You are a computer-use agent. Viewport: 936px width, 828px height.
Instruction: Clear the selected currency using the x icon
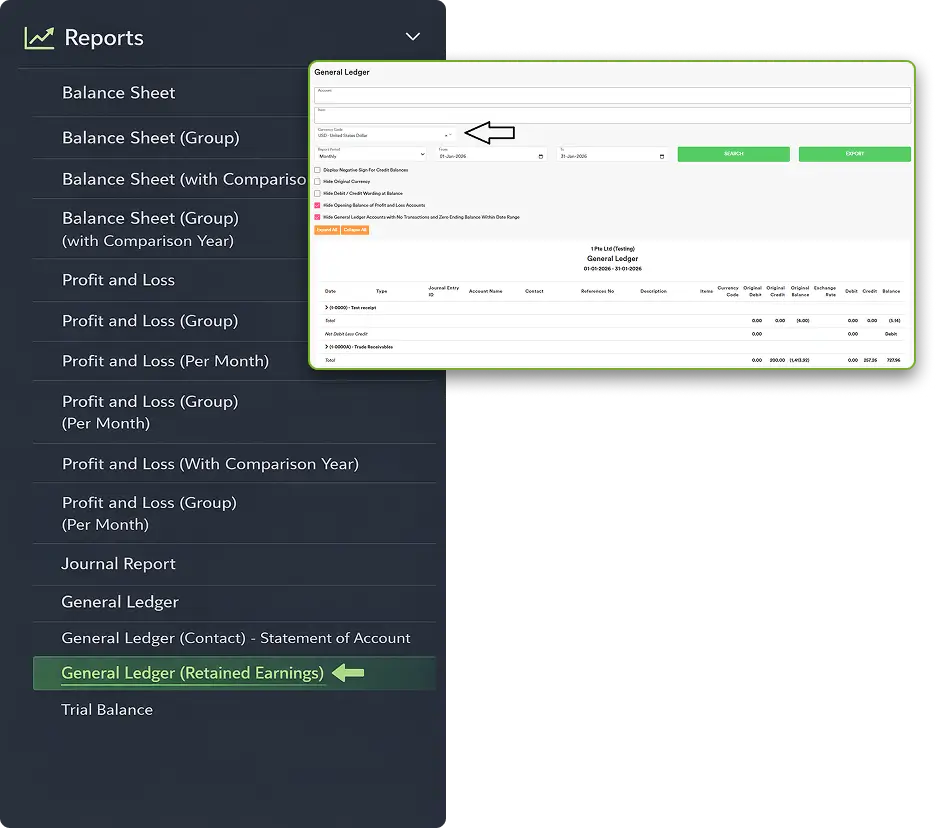(x=444, y=133)
